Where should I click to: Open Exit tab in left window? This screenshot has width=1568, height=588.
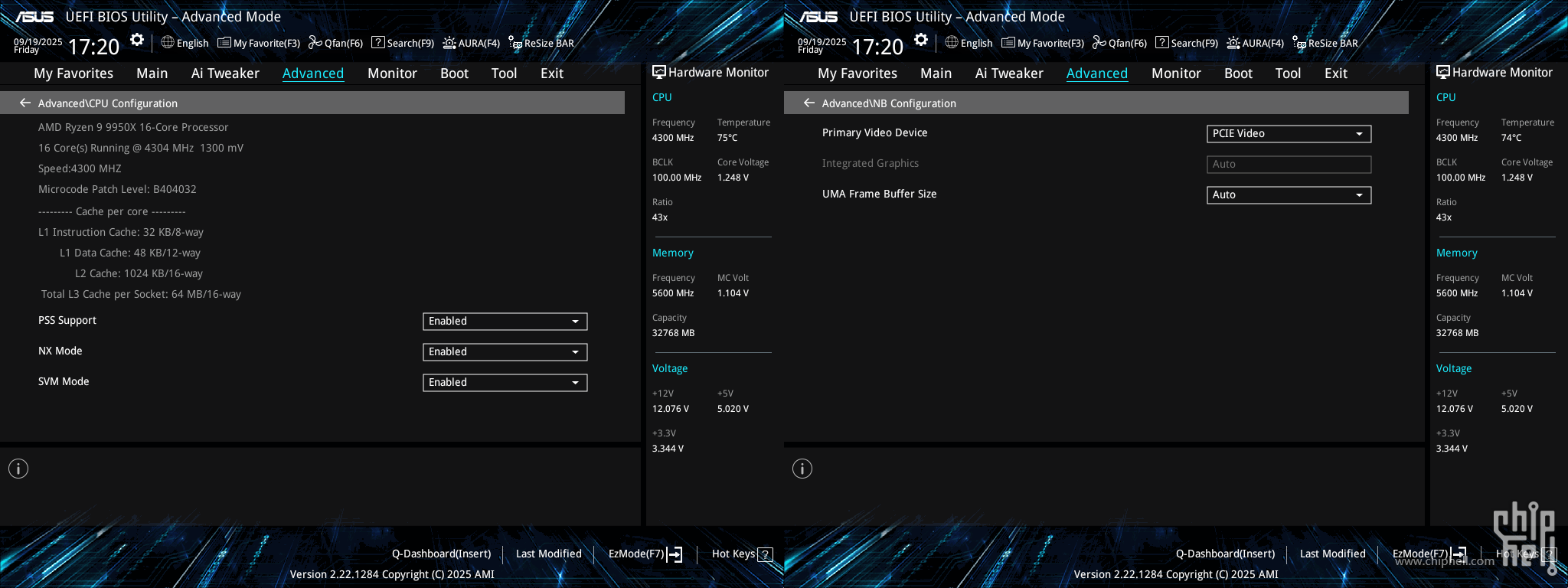click(552, 73)
